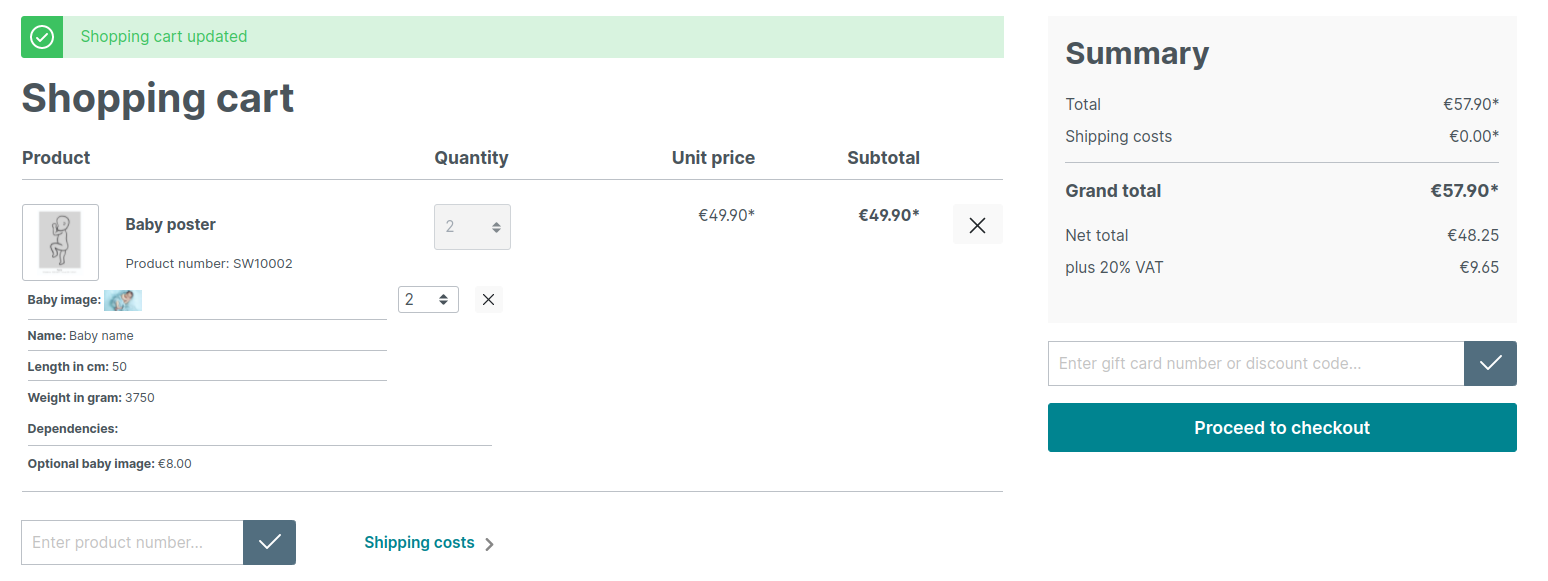The image size is (1548, 581).
Task: Expand the Shipping costs section
Action: click(429, 543)
